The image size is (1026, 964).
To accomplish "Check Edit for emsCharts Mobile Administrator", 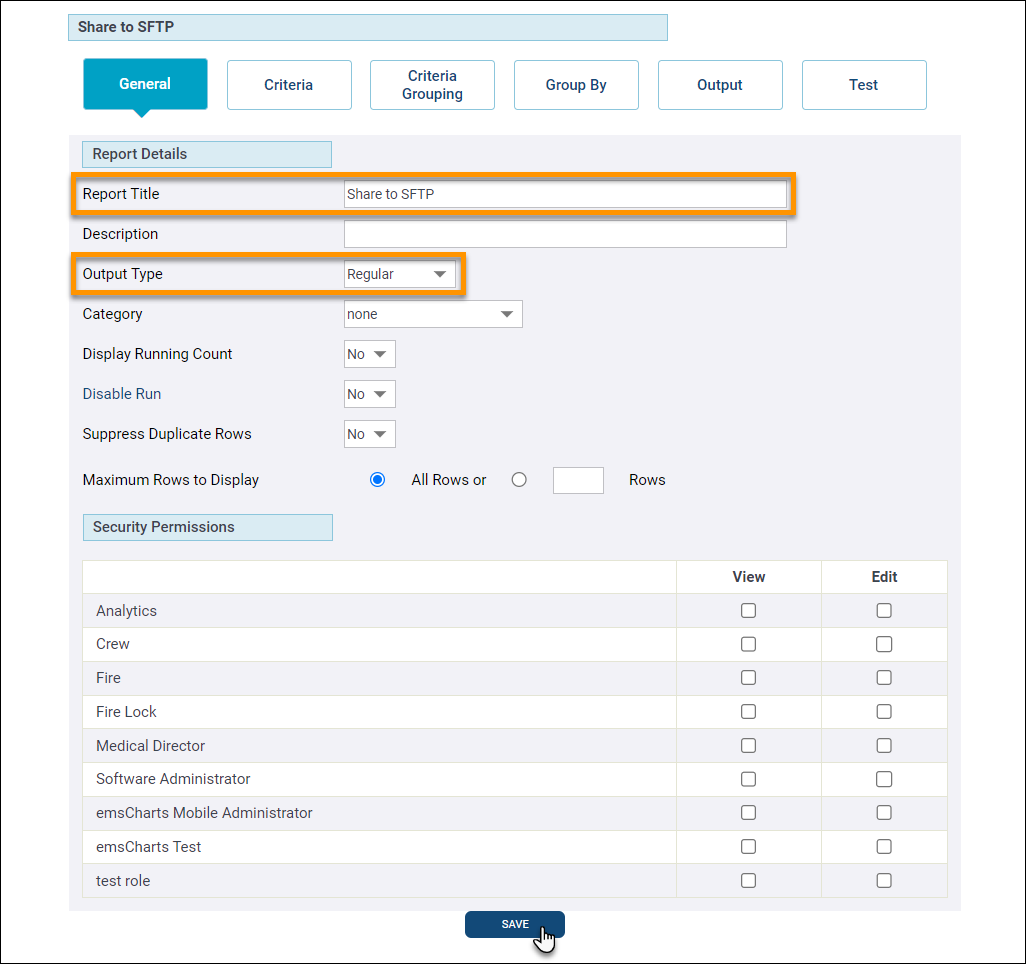I will 884,812.
